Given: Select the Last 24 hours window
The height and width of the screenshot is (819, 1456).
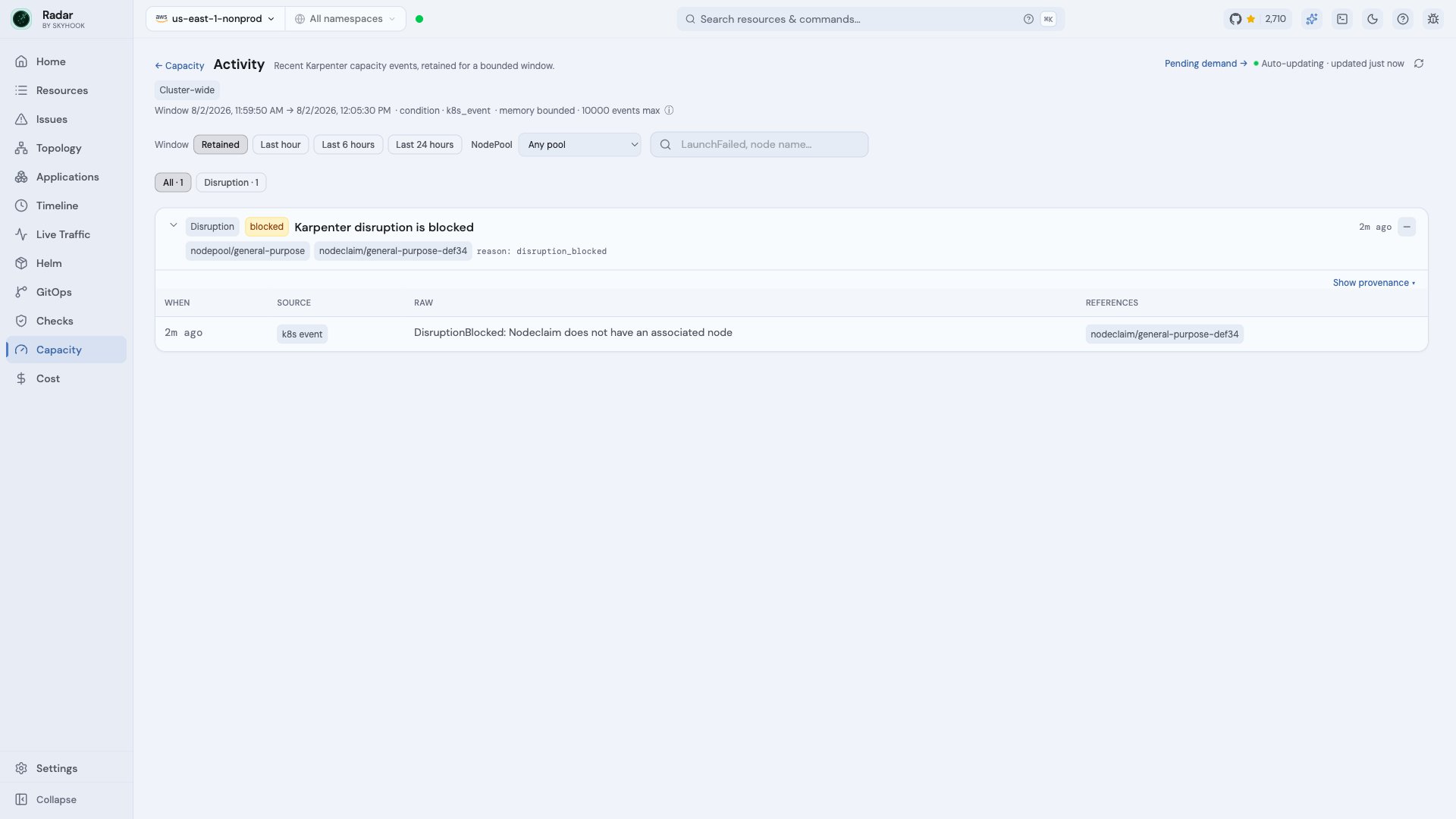Looking at the screenshot, I should pyautogui.click(x=425, y=145).
